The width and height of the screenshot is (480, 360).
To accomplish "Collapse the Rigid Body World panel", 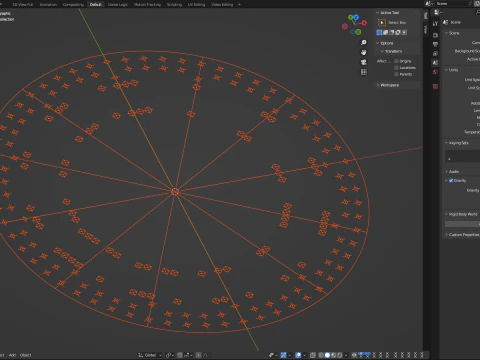I will coord(446,214).
